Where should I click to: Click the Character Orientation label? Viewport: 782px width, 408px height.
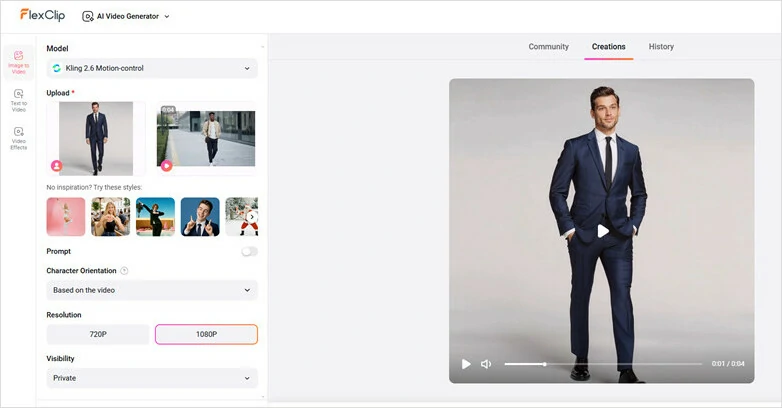pyautogui.click(x=81, y=271)
